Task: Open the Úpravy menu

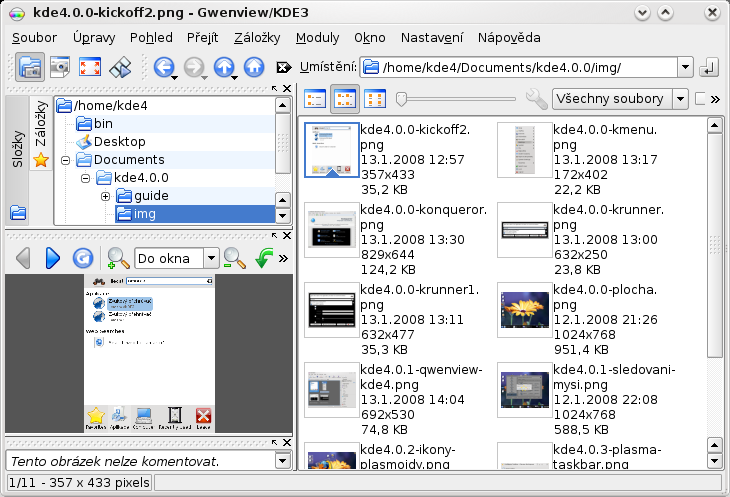Action: coord(94,37)
